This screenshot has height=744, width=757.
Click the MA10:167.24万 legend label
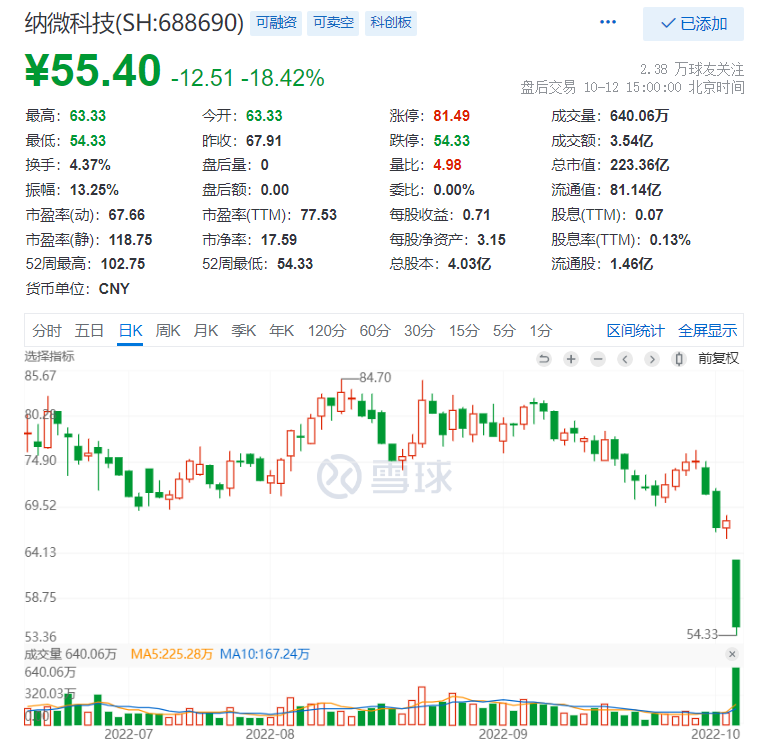[x=265, y=654]
